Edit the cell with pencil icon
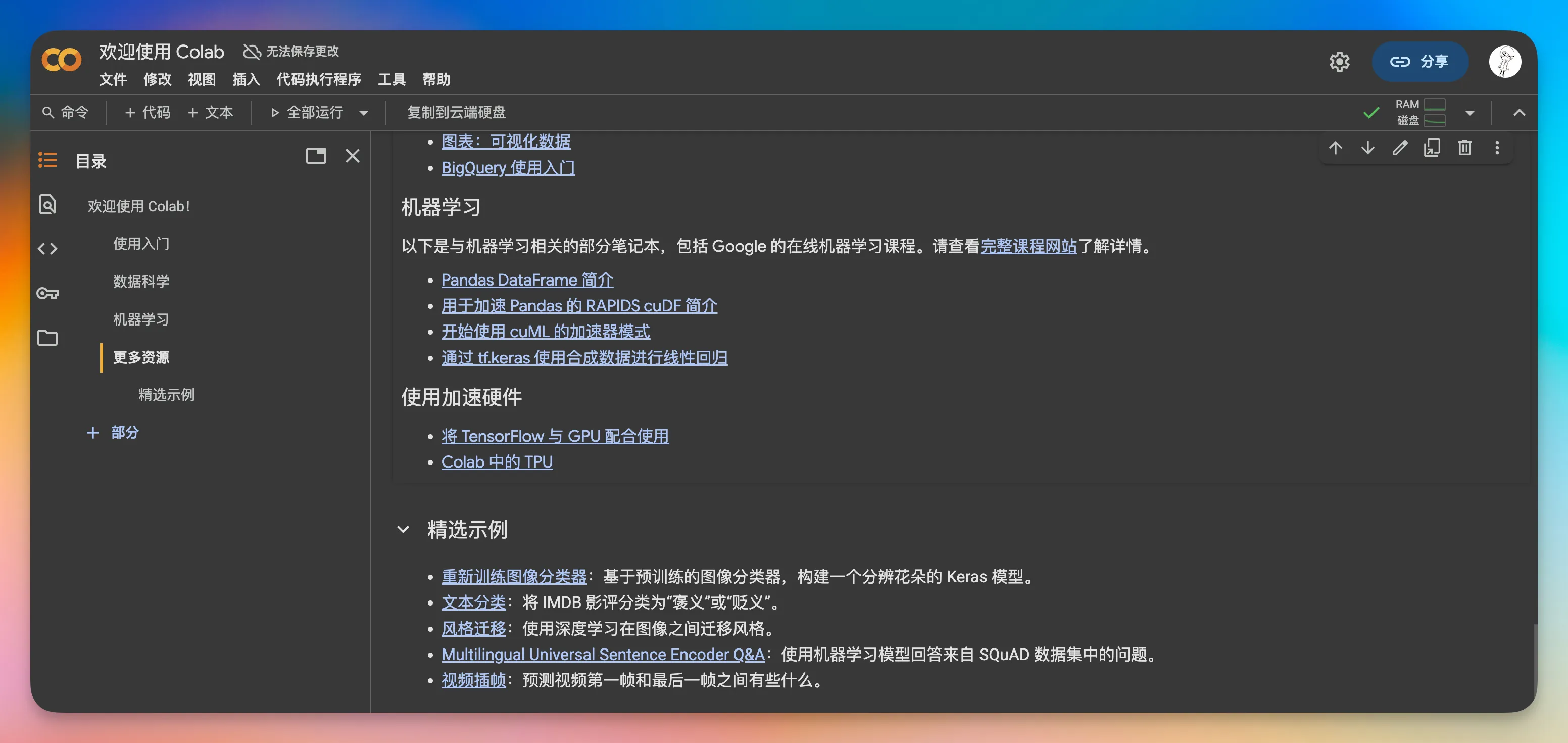 click(1400, 148)
